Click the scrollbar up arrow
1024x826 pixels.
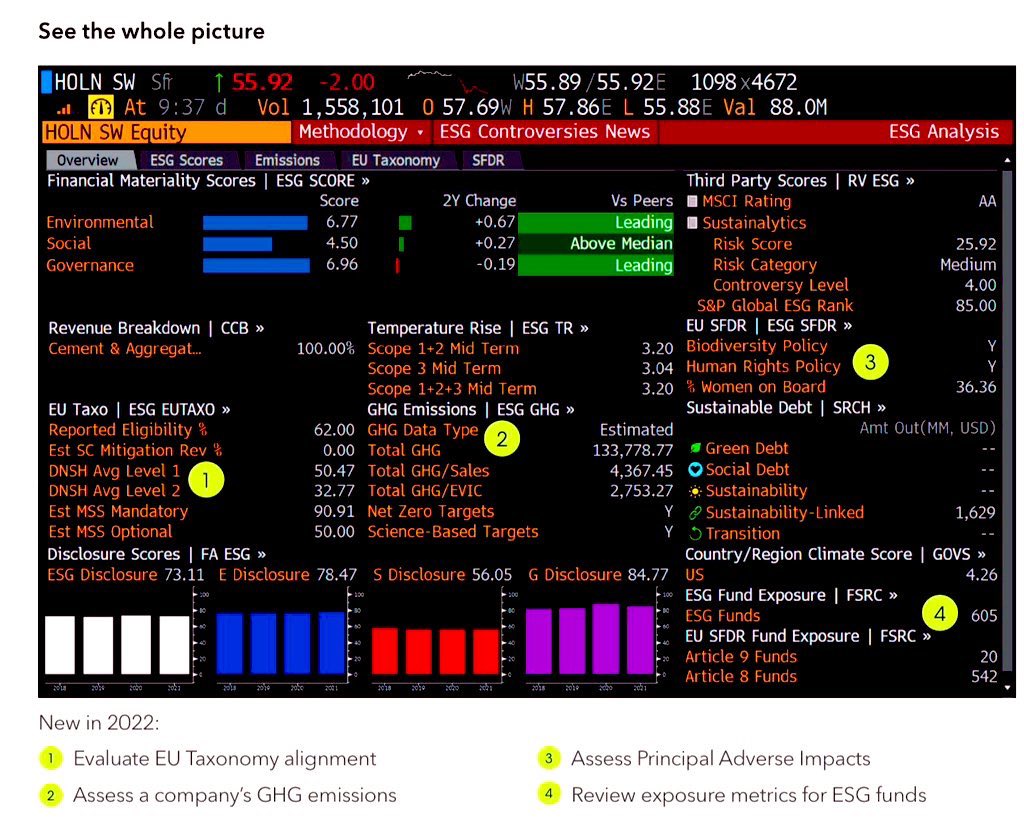pyautogui.click(x=1007, y=161)
